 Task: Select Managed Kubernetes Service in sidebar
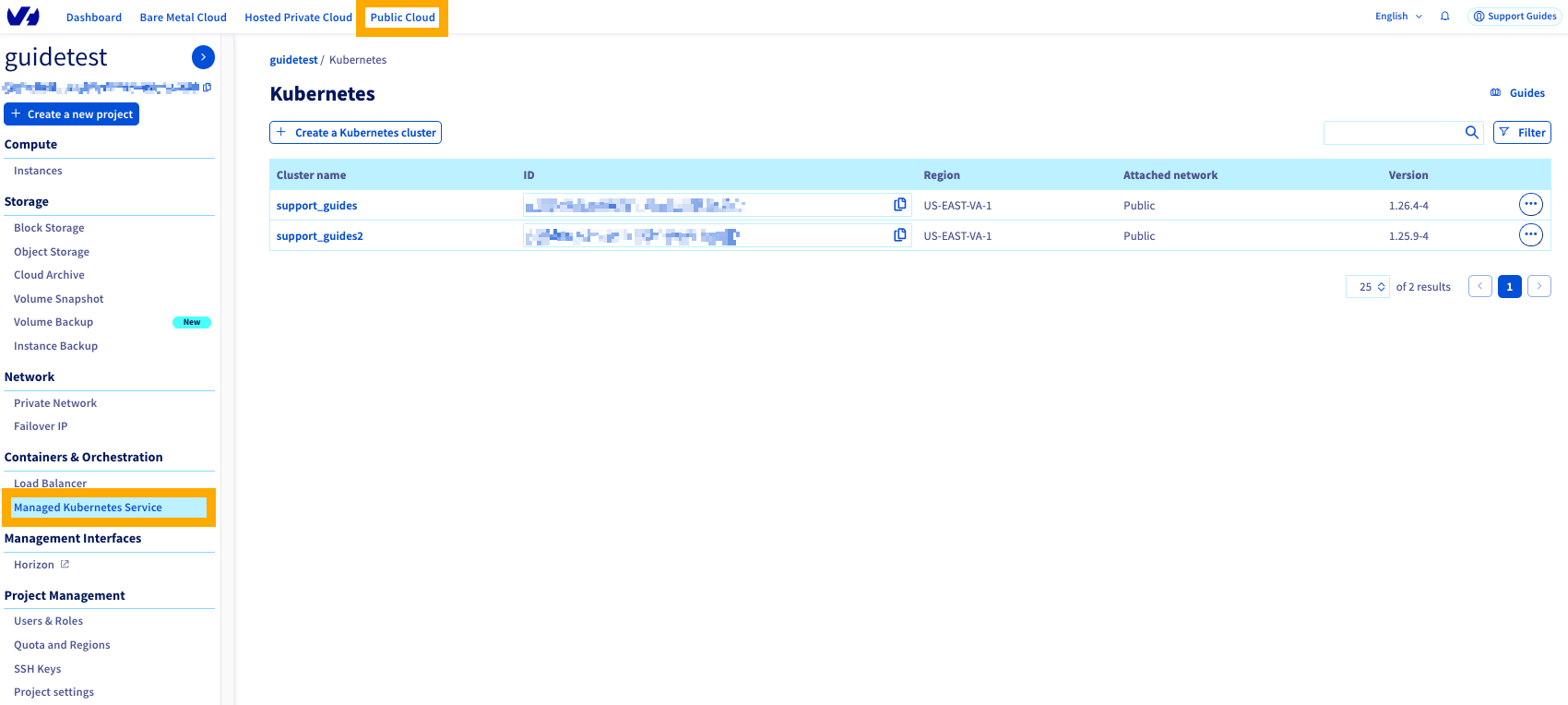(108, 508)
